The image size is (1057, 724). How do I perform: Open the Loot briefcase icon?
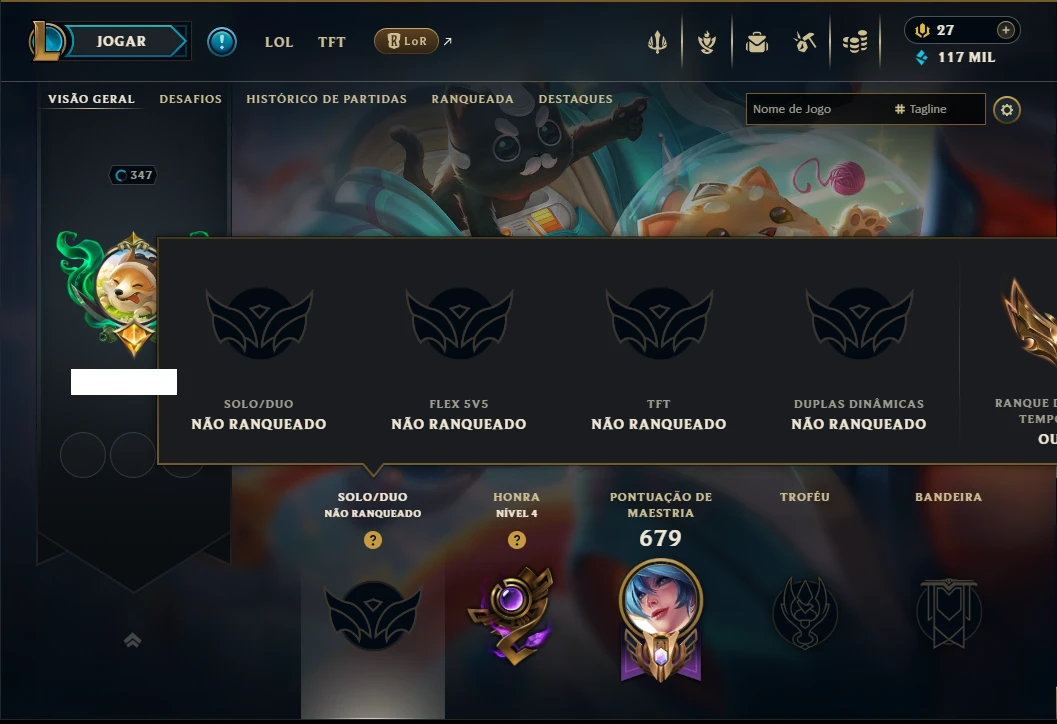(757, 42)
